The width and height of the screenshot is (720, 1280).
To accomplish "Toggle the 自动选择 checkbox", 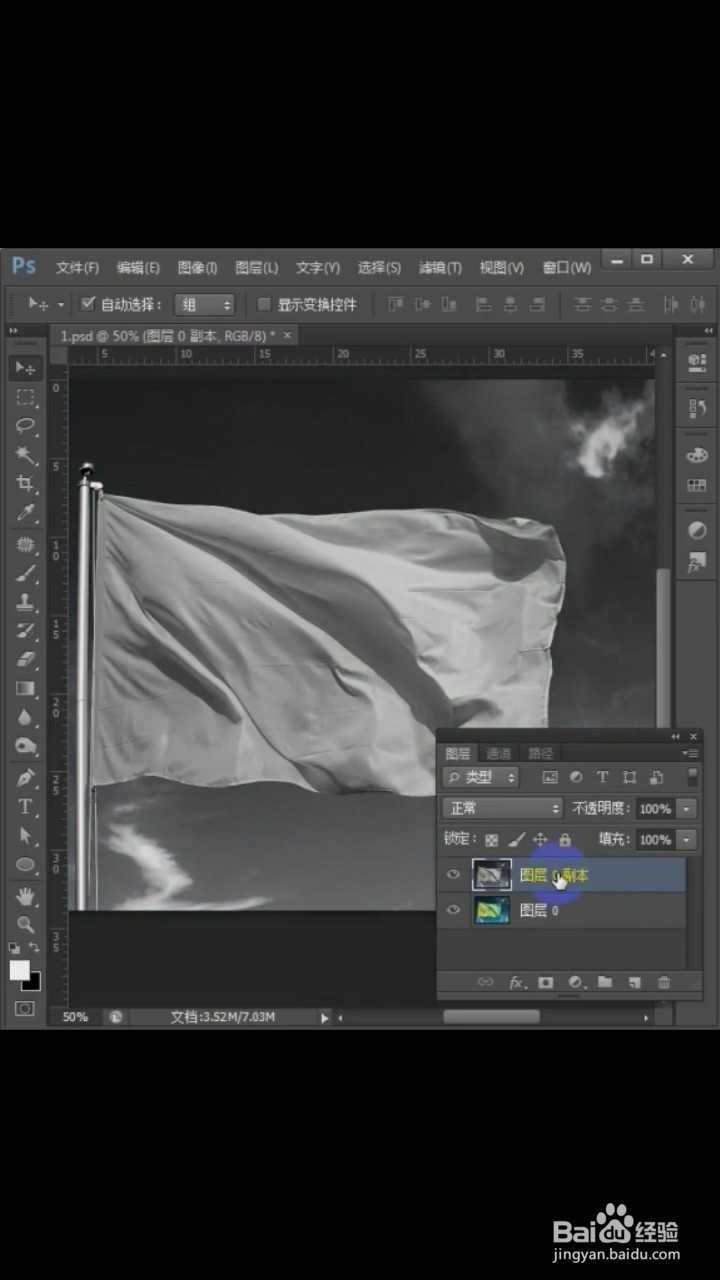I will pos(87,303).
